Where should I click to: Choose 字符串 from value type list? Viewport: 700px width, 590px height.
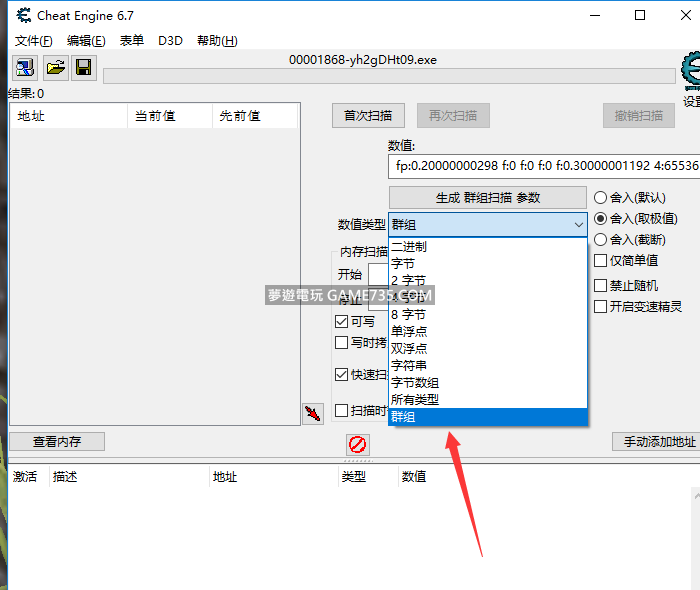click(x=488, y=366)
